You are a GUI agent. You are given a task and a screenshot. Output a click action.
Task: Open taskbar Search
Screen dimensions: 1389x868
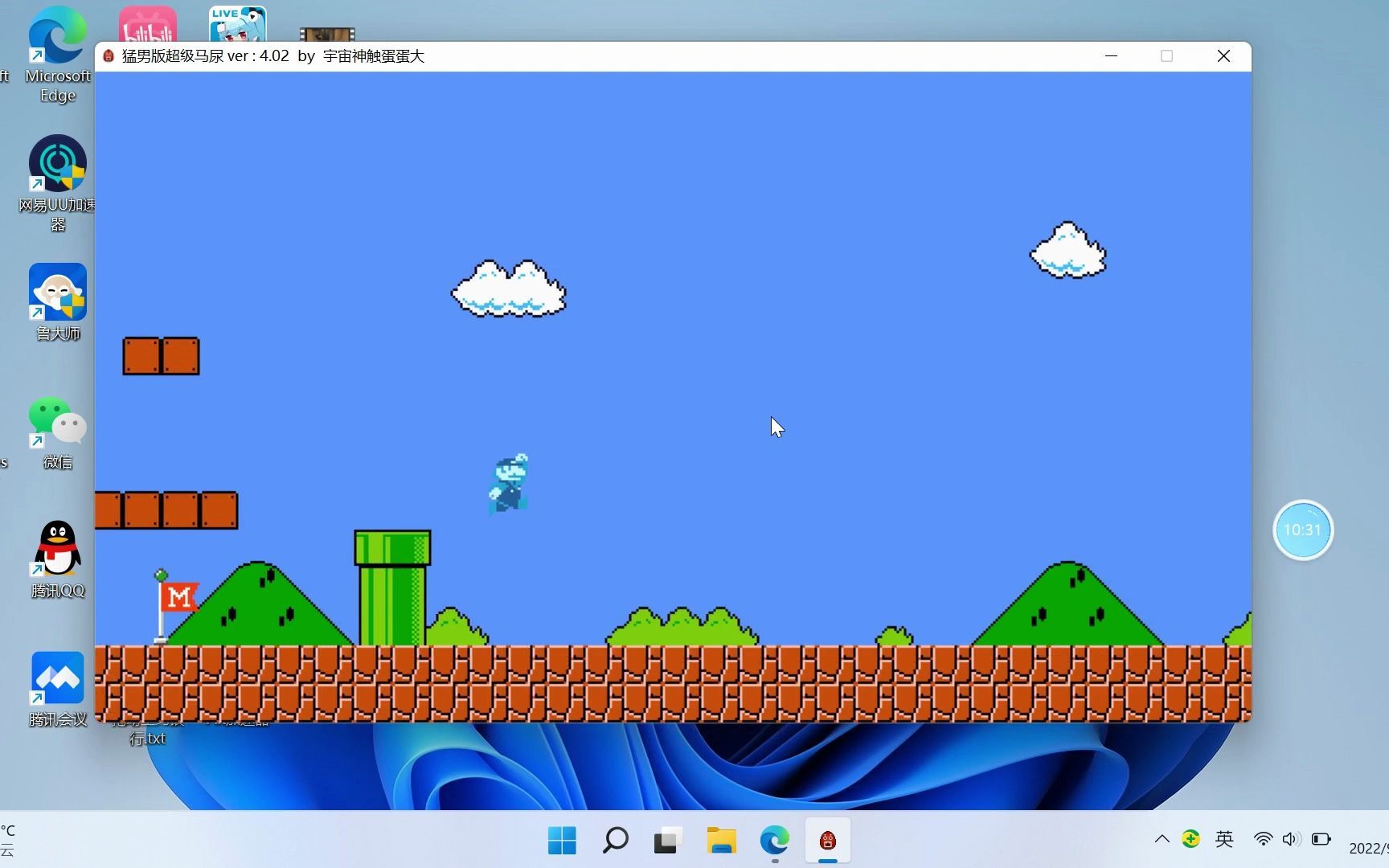point(616,841)
